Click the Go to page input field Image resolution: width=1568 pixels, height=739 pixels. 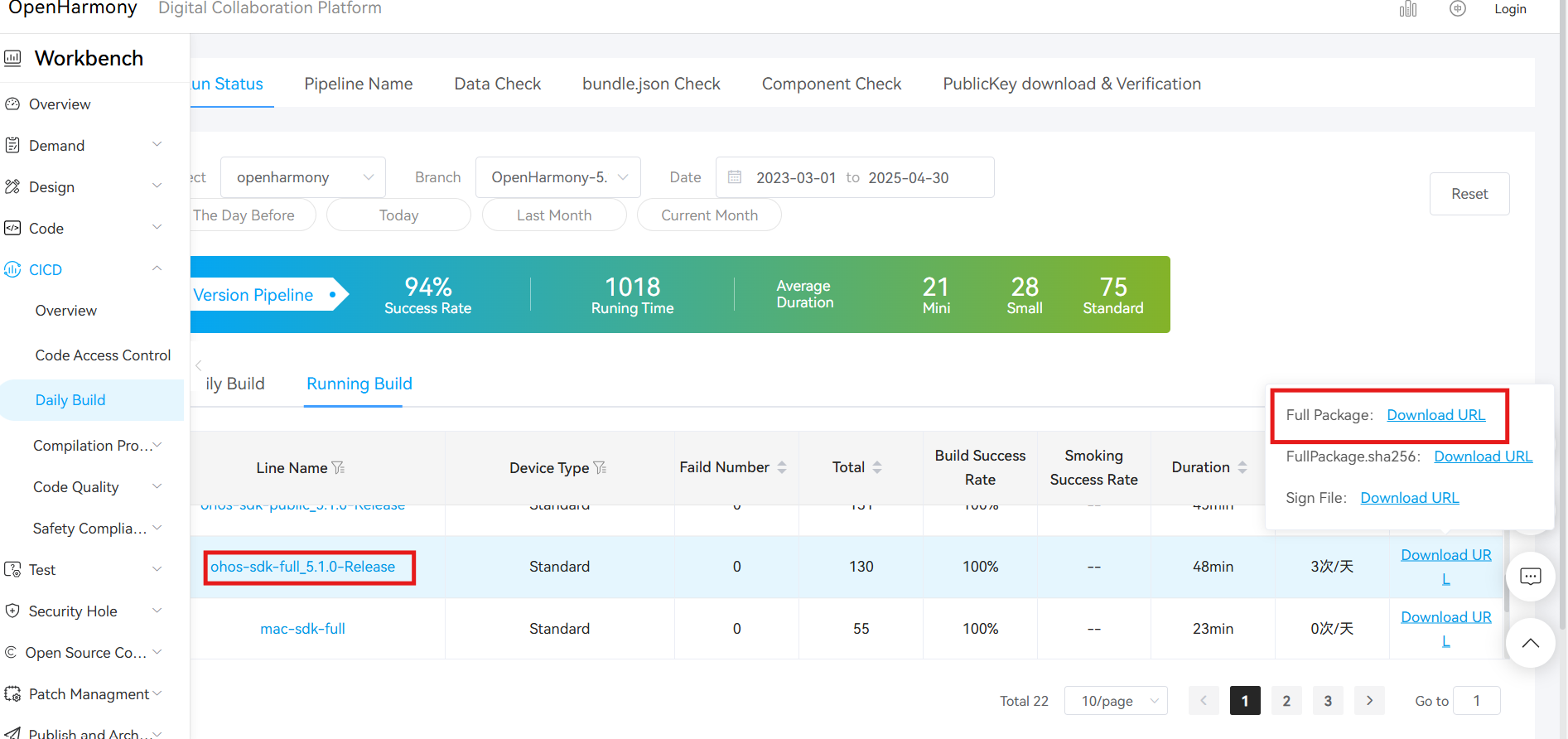point(1477,701)
